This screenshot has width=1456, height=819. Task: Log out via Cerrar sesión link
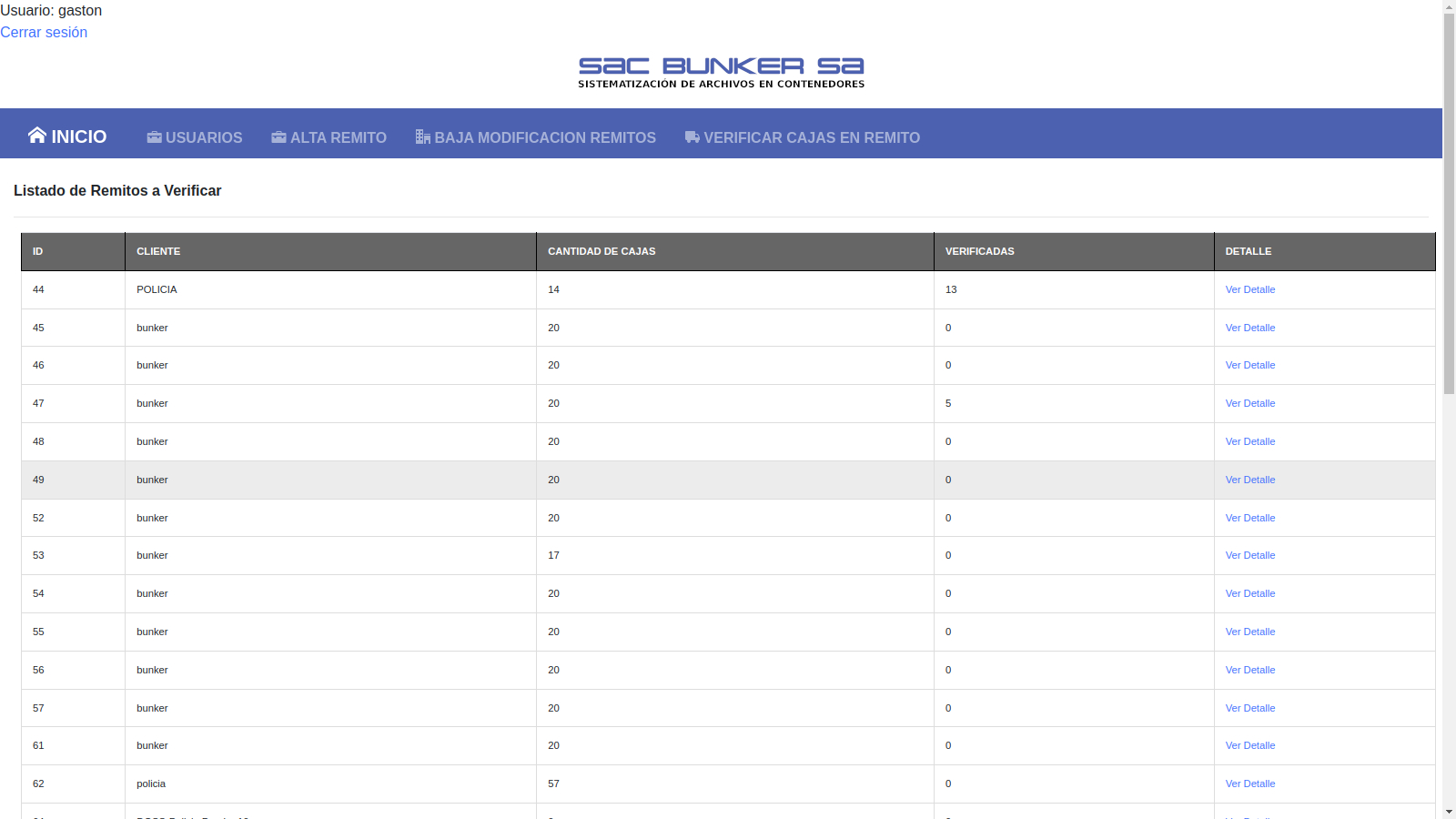click(44, 32)
